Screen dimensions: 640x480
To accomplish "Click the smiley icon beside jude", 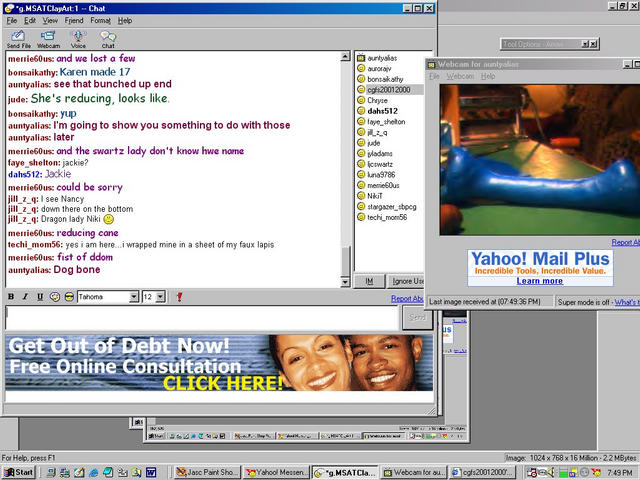I will point(361,143).
